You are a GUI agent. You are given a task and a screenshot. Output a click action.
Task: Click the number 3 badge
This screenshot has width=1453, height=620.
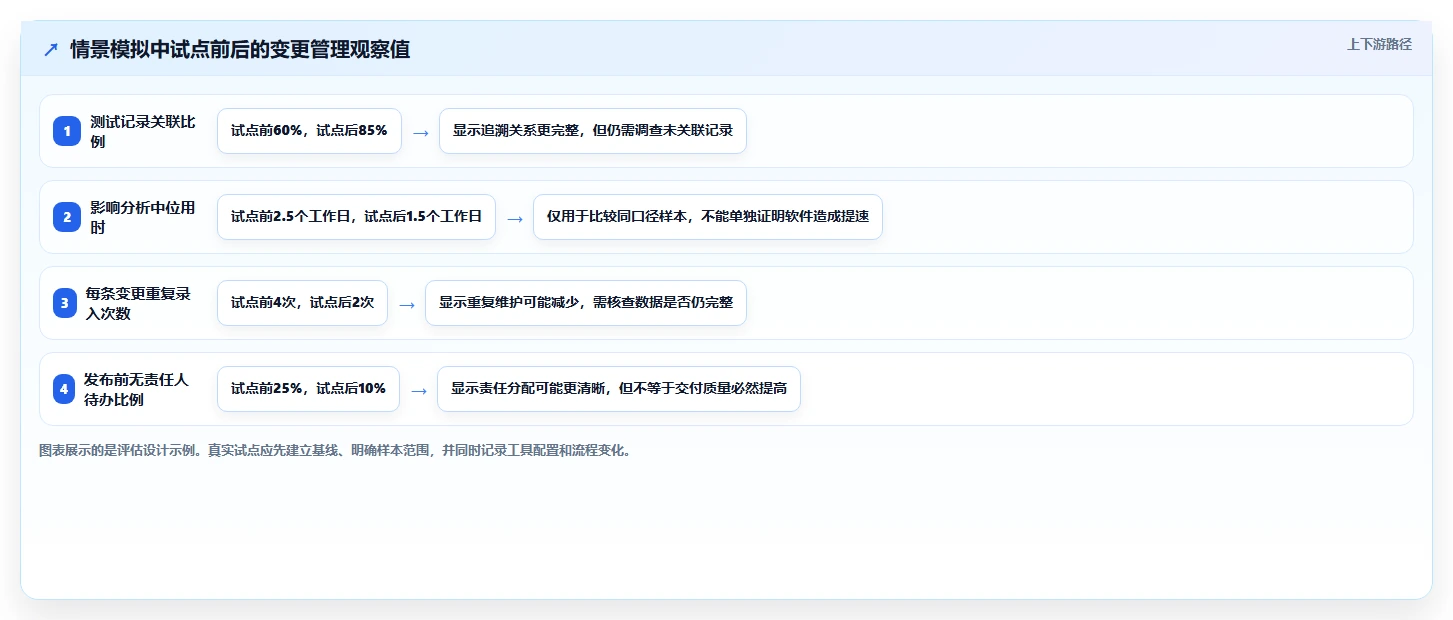(66, 303)
